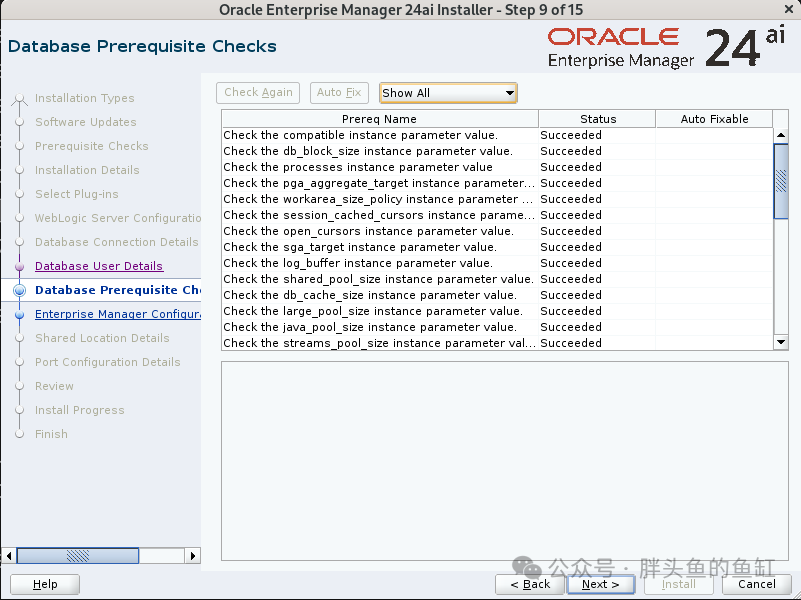Select the db_block_size parameter check row
Viewport: 801px width, 600px height.
coord(497,151)
